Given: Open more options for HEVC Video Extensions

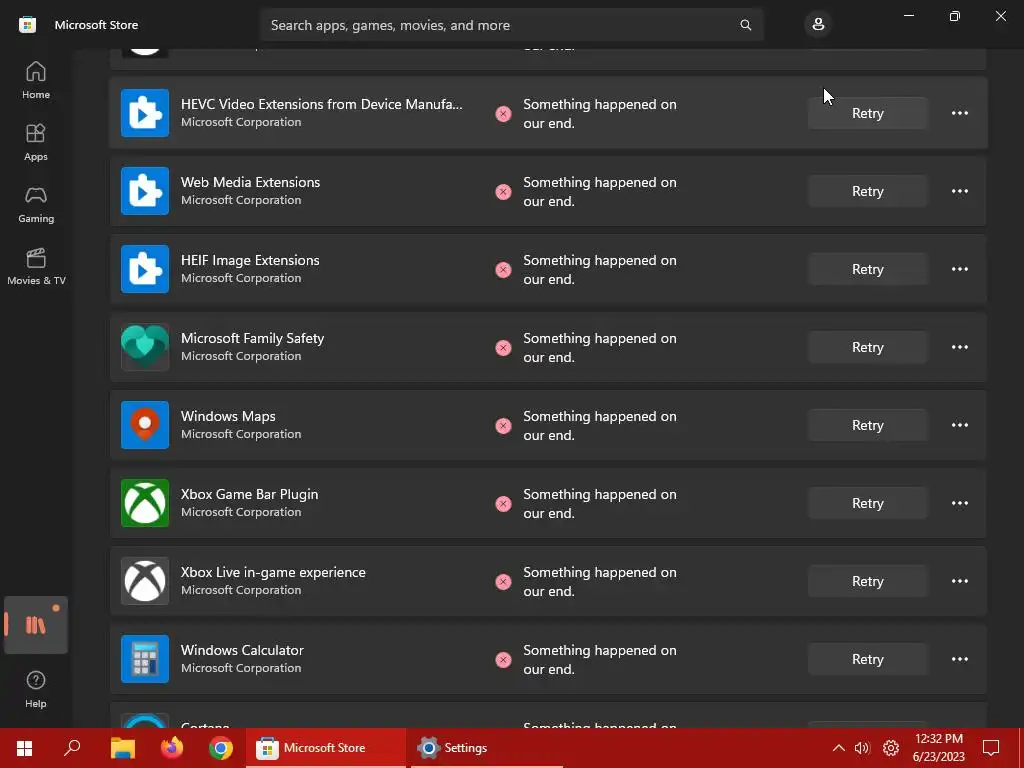Looking at the screenshot, I should [959, 113].
